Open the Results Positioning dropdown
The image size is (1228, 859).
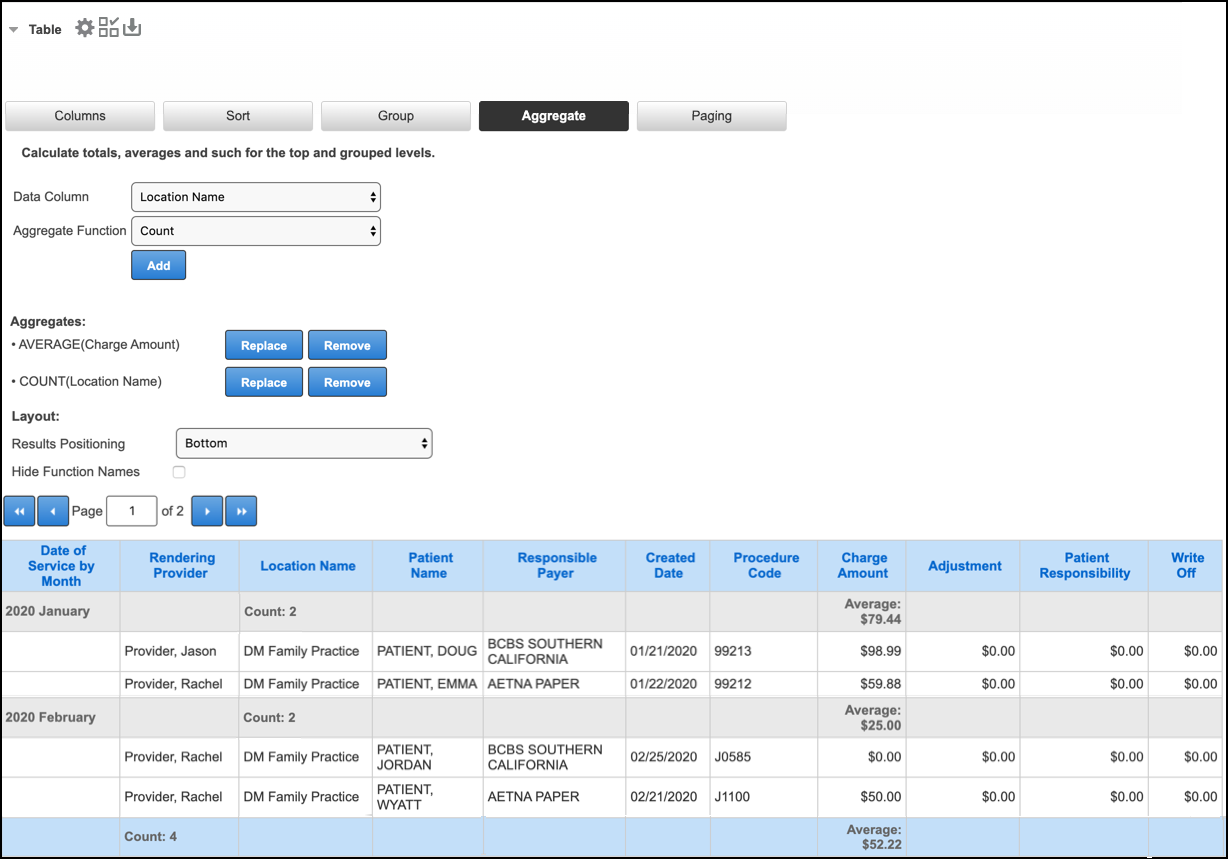[x=303, y=443]
